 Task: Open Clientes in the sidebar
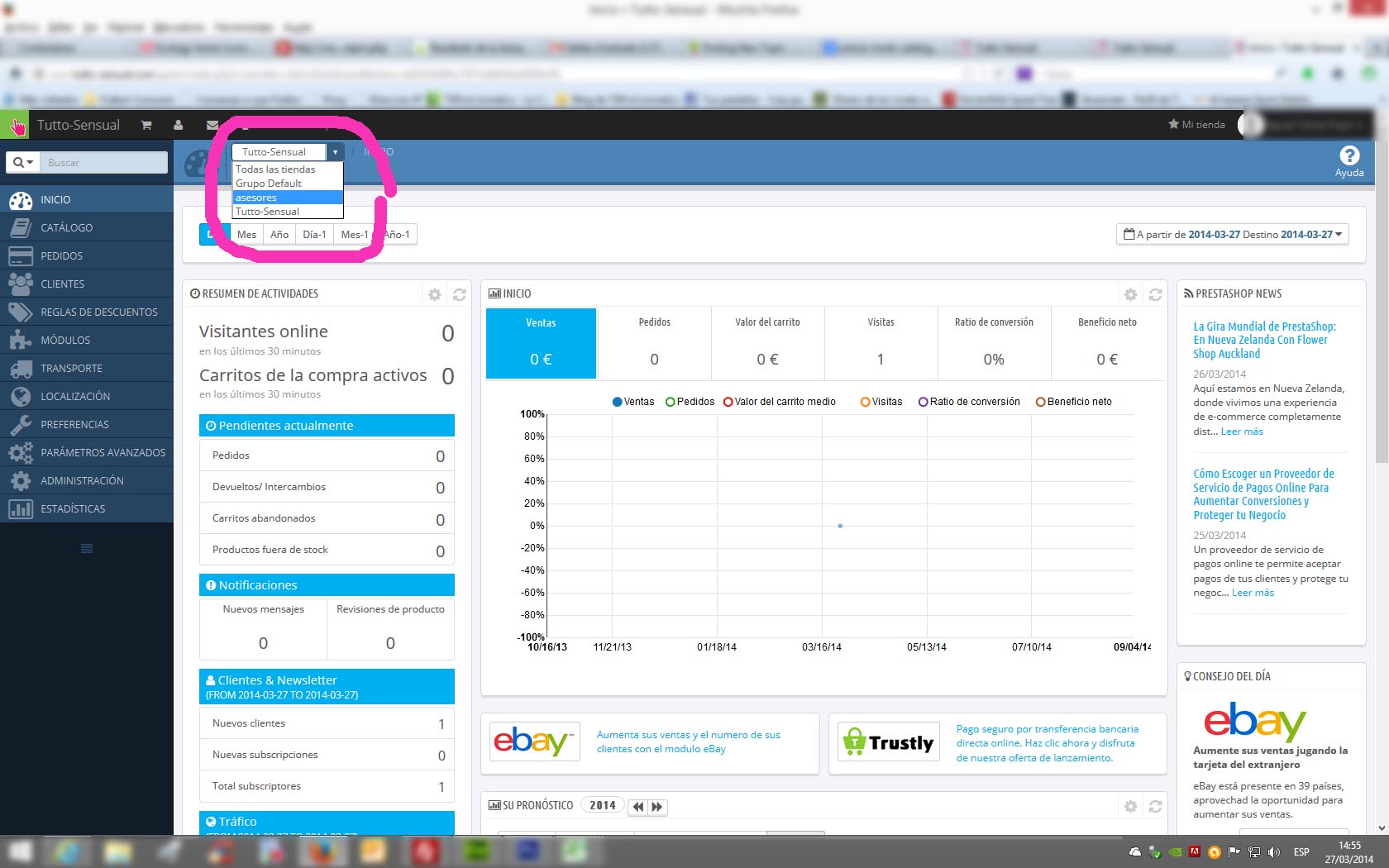point(87,284)
